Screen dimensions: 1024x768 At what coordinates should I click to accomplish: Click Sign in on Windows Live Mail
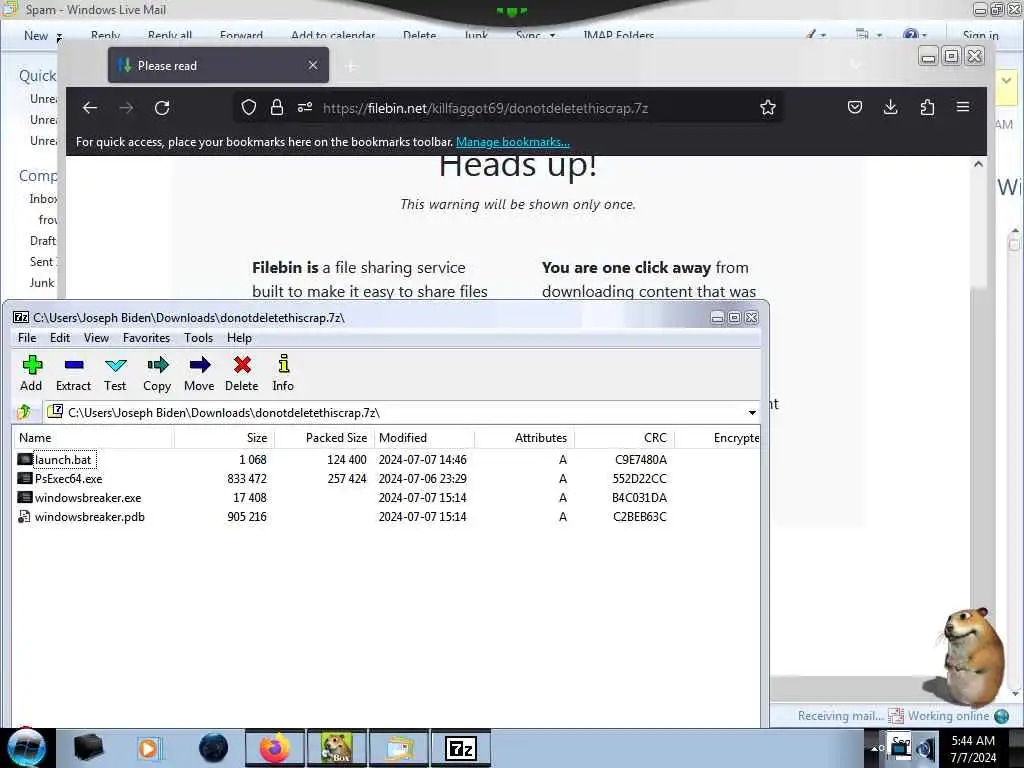(x=980, y=36)
